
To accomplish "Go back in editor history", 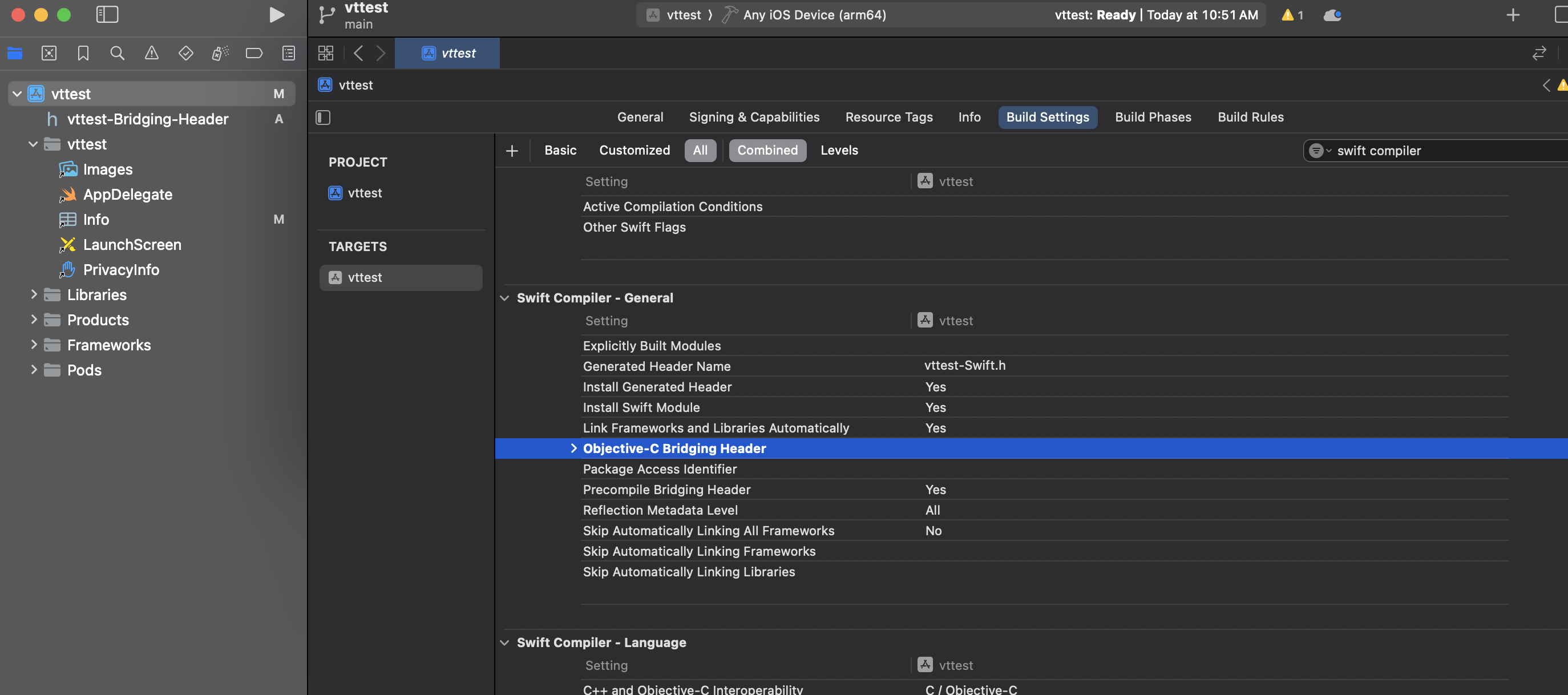I will 358,53.
